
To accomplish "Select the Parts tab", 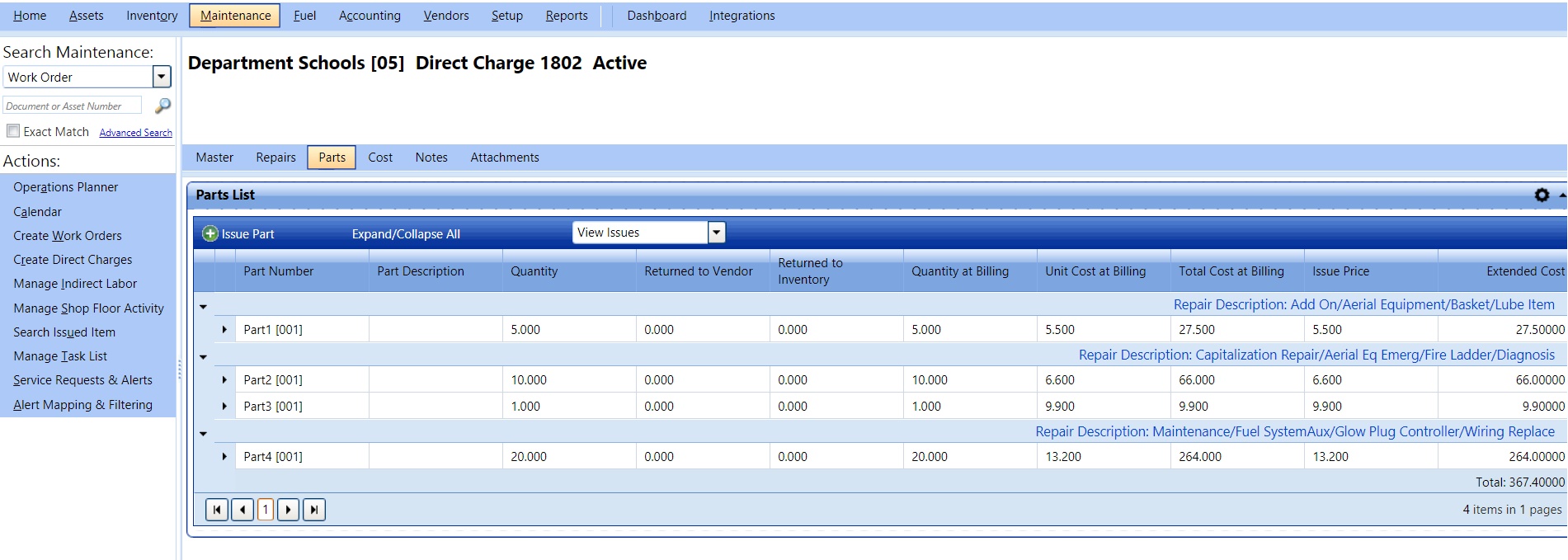I will (332, 158).
